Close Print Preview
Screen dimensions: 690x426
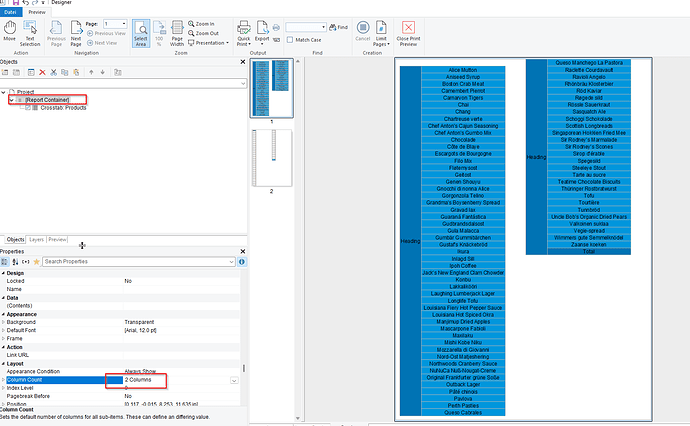click(x=408, y=33)
